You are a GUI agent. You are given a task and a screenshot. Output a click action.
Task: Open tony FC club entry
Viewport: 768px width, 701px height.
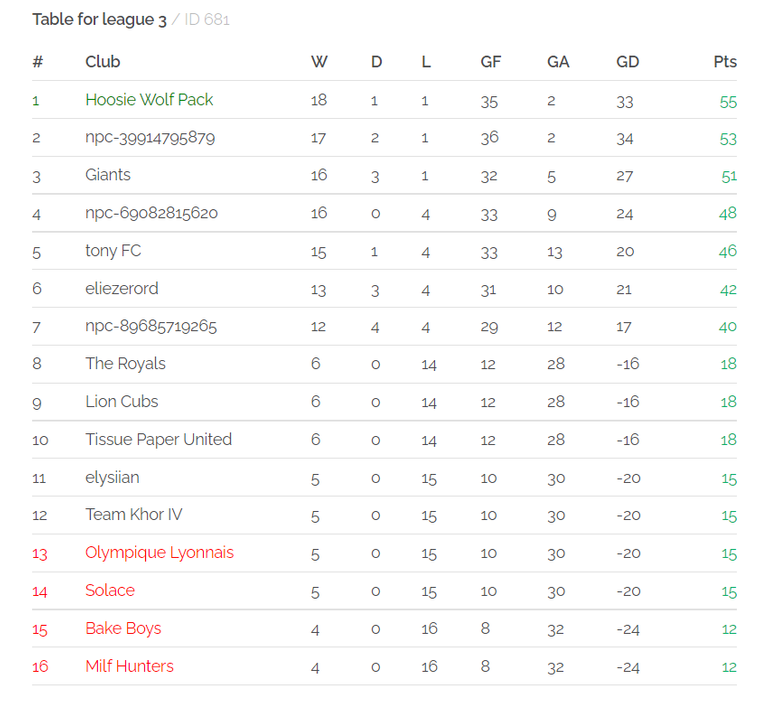click(113, 251)
